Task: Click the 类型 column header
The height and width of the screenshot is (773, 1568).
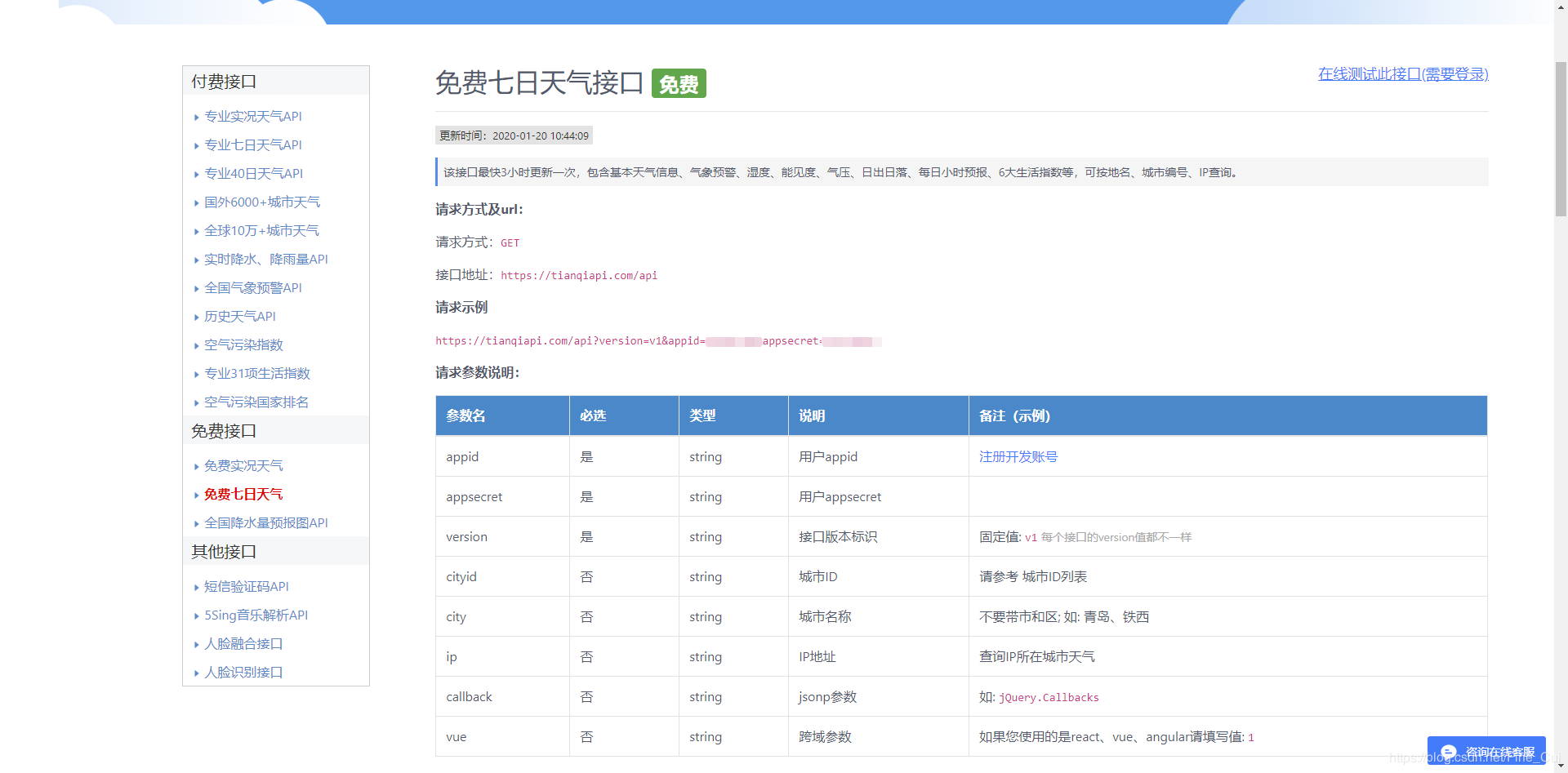Action: 733,416
